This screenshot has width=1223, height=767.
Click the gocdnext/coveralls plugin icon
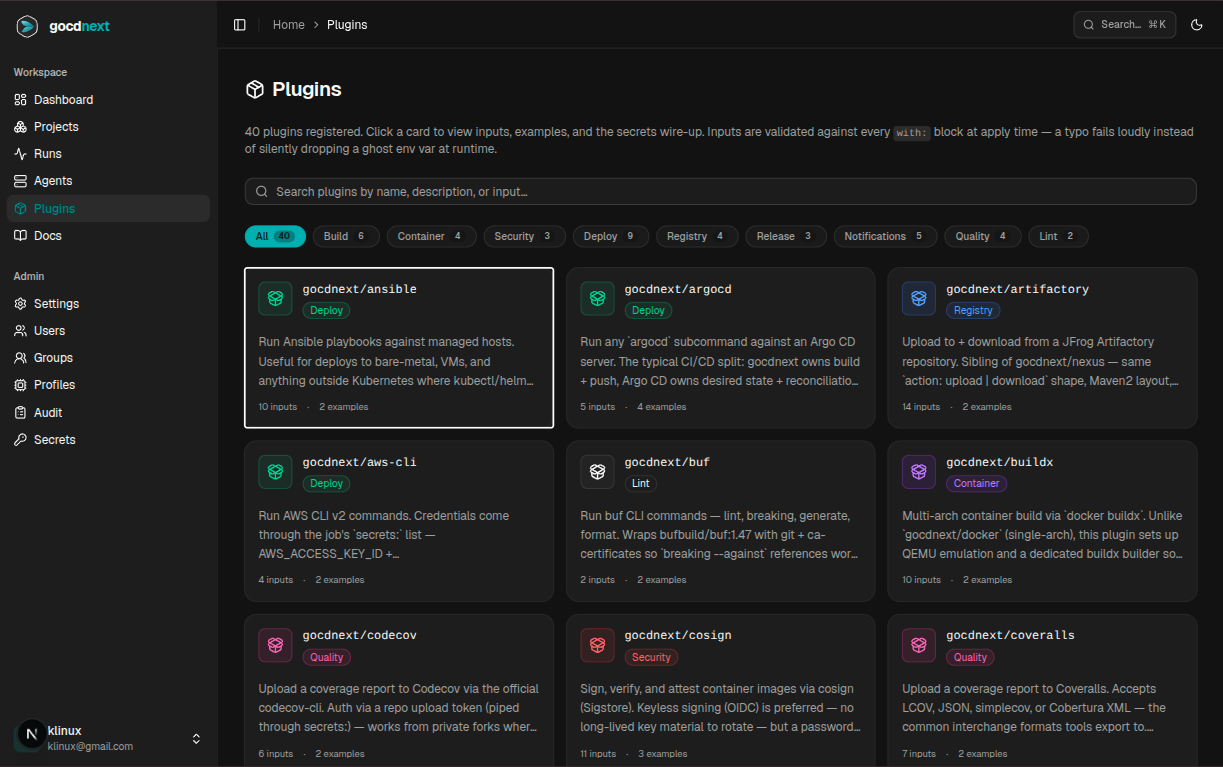tap(919, 645)
